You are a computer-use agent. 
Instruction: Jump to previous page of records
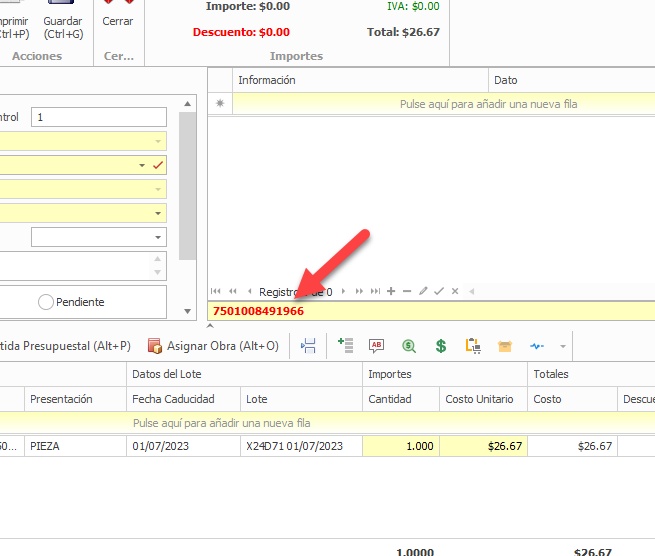(x=233, y=291)
